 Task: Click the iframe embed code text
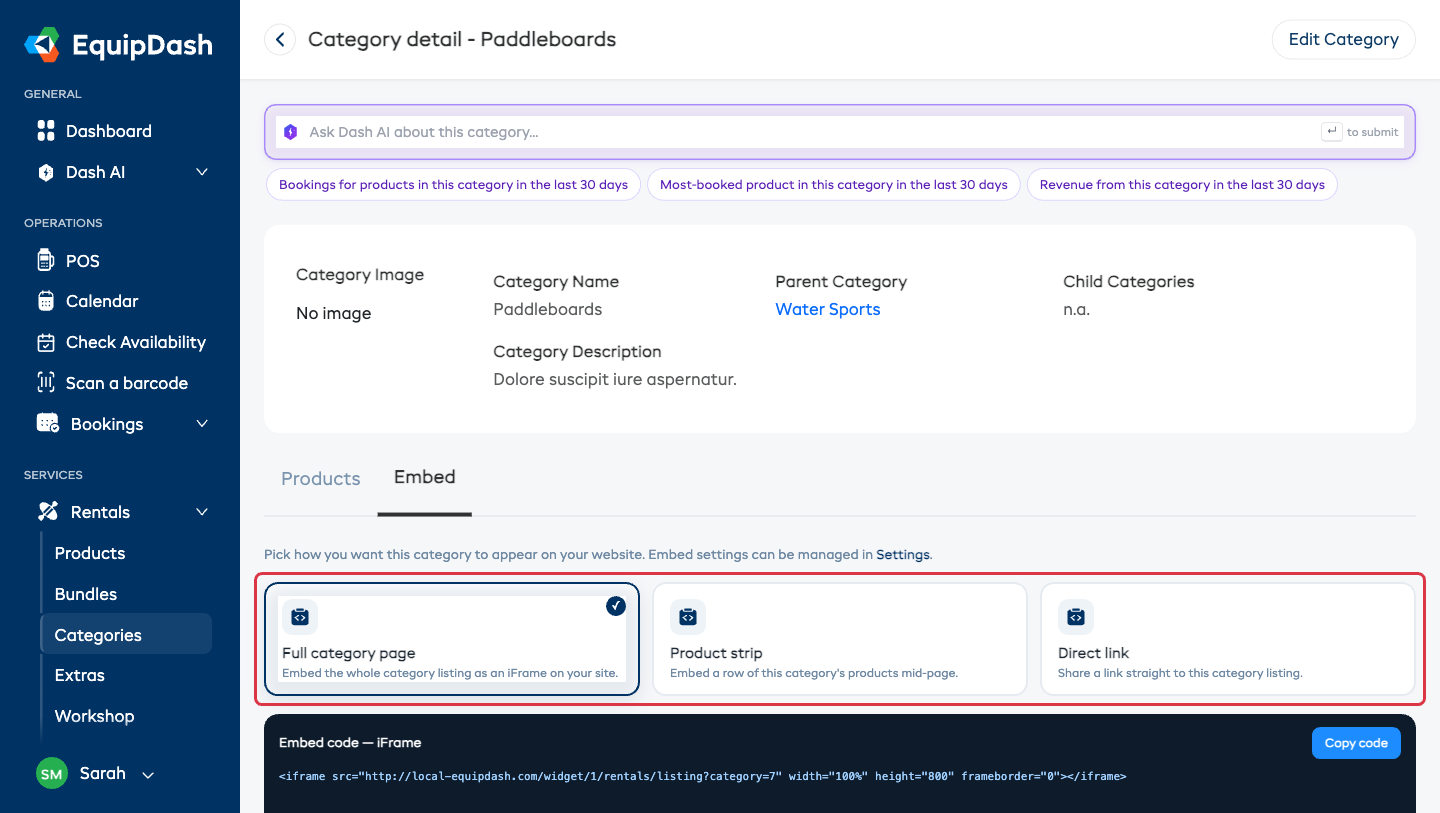(x=703, y=776)
